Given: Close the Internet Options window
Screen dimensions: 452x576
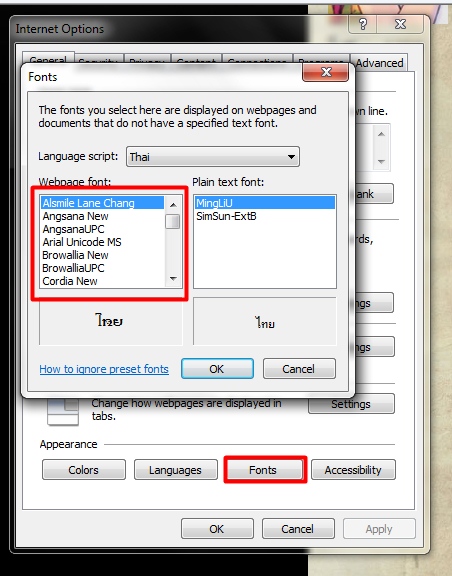Looking at the screenshot, I should pos(401,24).
